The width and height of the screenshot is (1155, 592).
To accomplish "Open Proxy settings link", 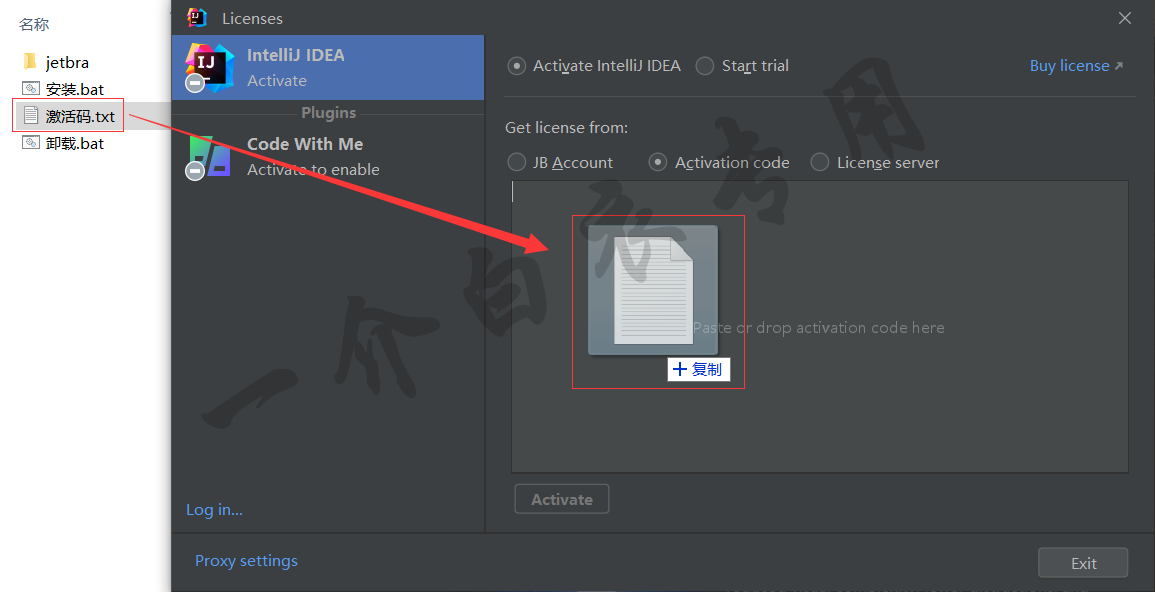I will coord(246,560).
